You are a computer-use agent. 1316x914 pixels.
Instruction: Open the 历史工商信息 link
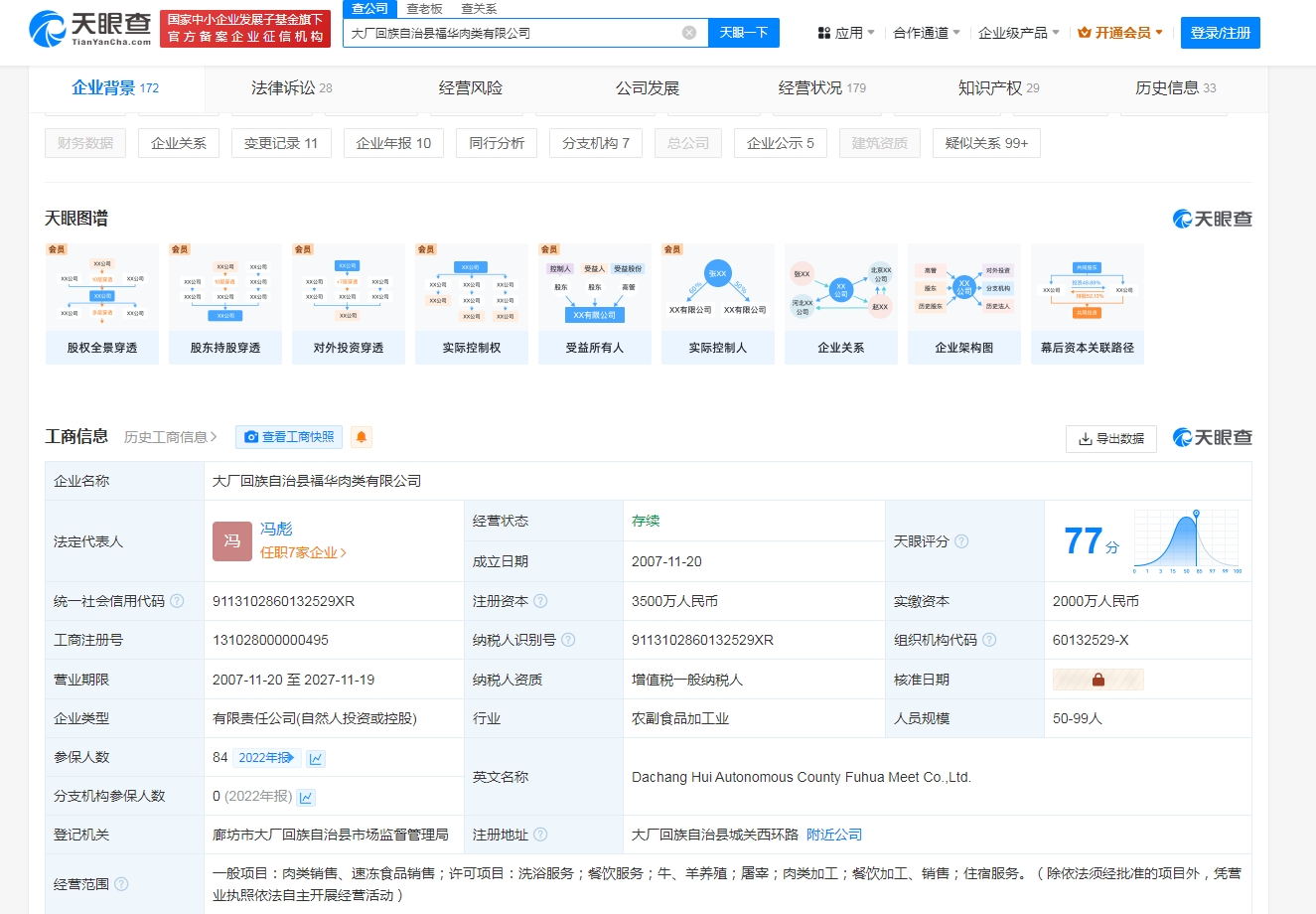coord(171,437)
